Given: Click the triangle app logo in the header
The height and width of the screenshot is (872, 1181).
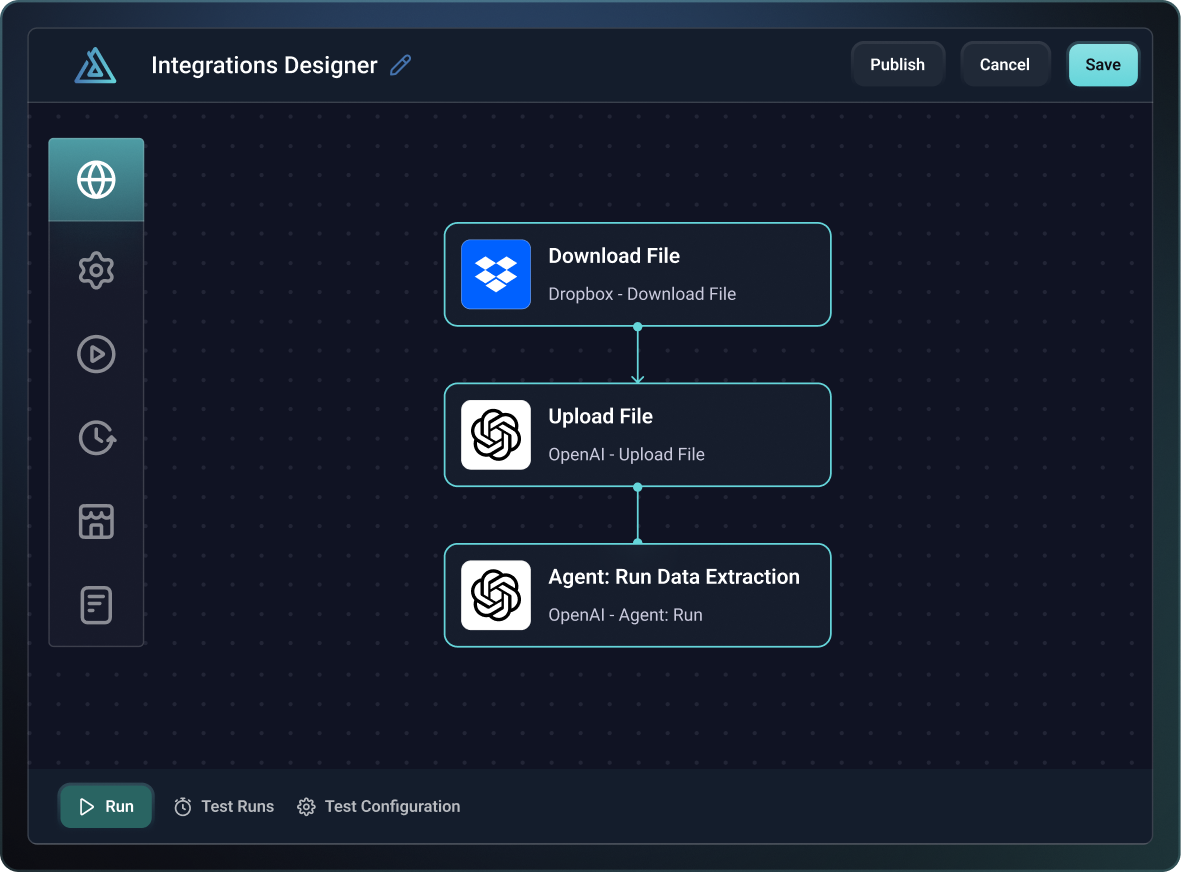Looking at the screenshot, I should click(x=95, y=64).
